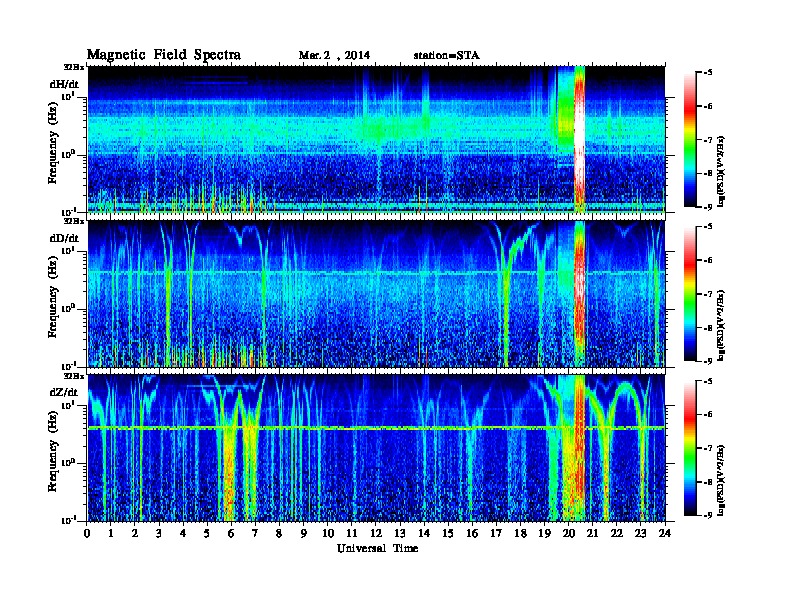
Task: Click hour 24 on the Universal Time axis
Action: 665,534
